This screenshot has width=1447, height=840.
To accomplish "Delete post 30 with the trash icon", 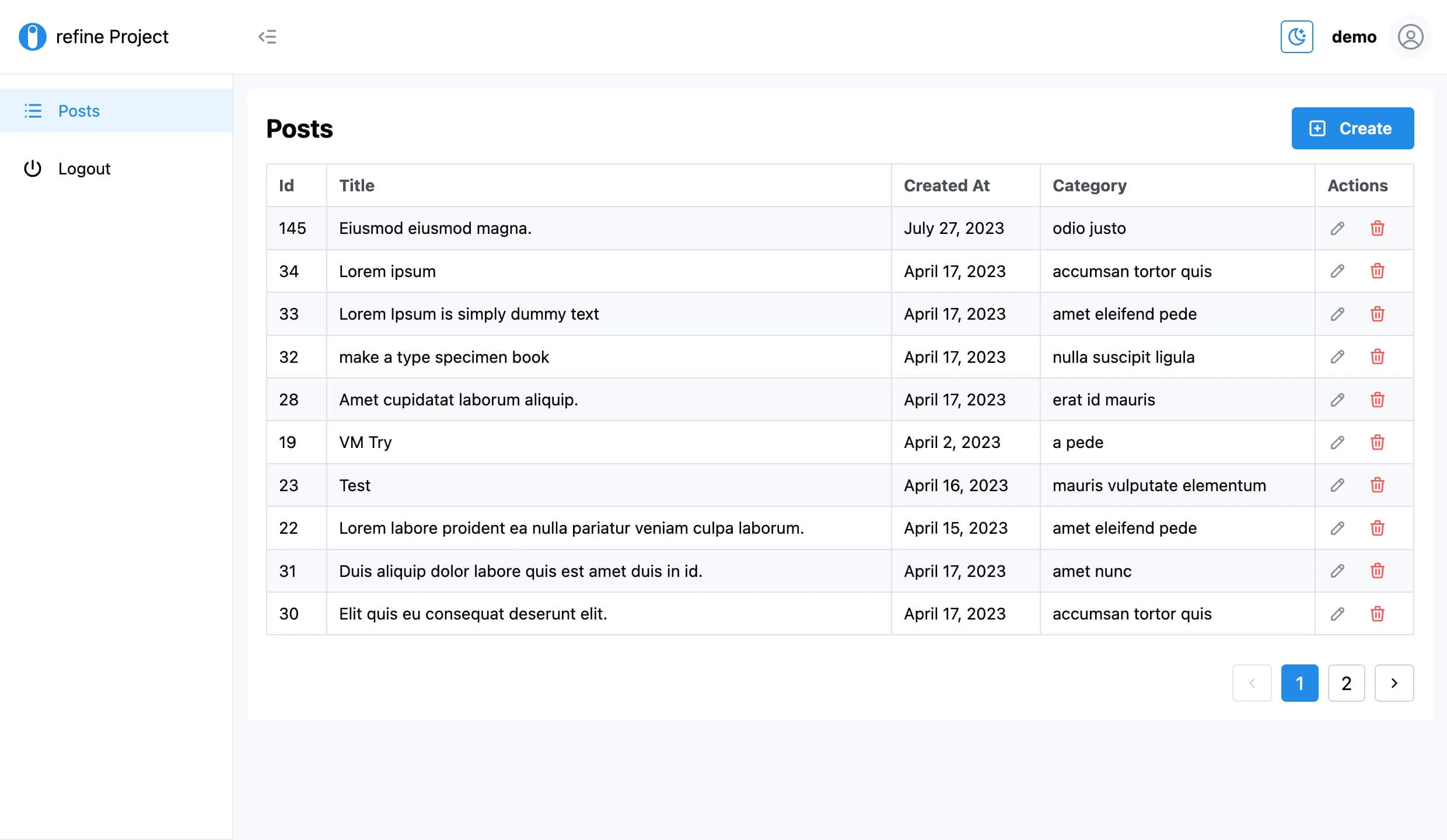I will [x=1377, y=614].
